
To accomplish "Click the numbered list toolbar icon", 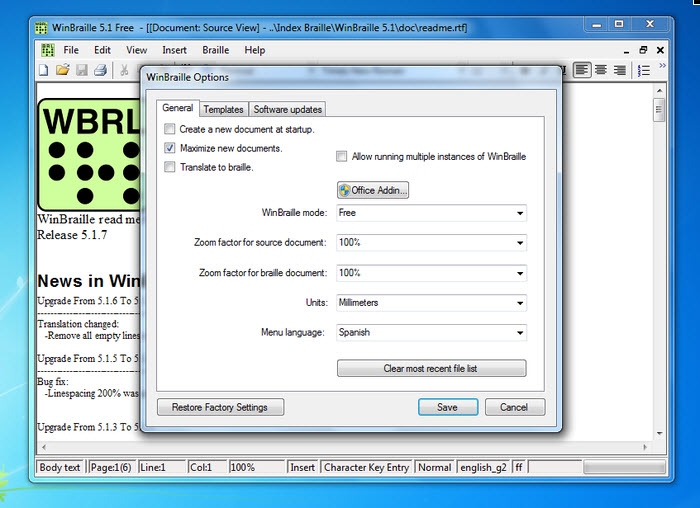I will (645, 70).
